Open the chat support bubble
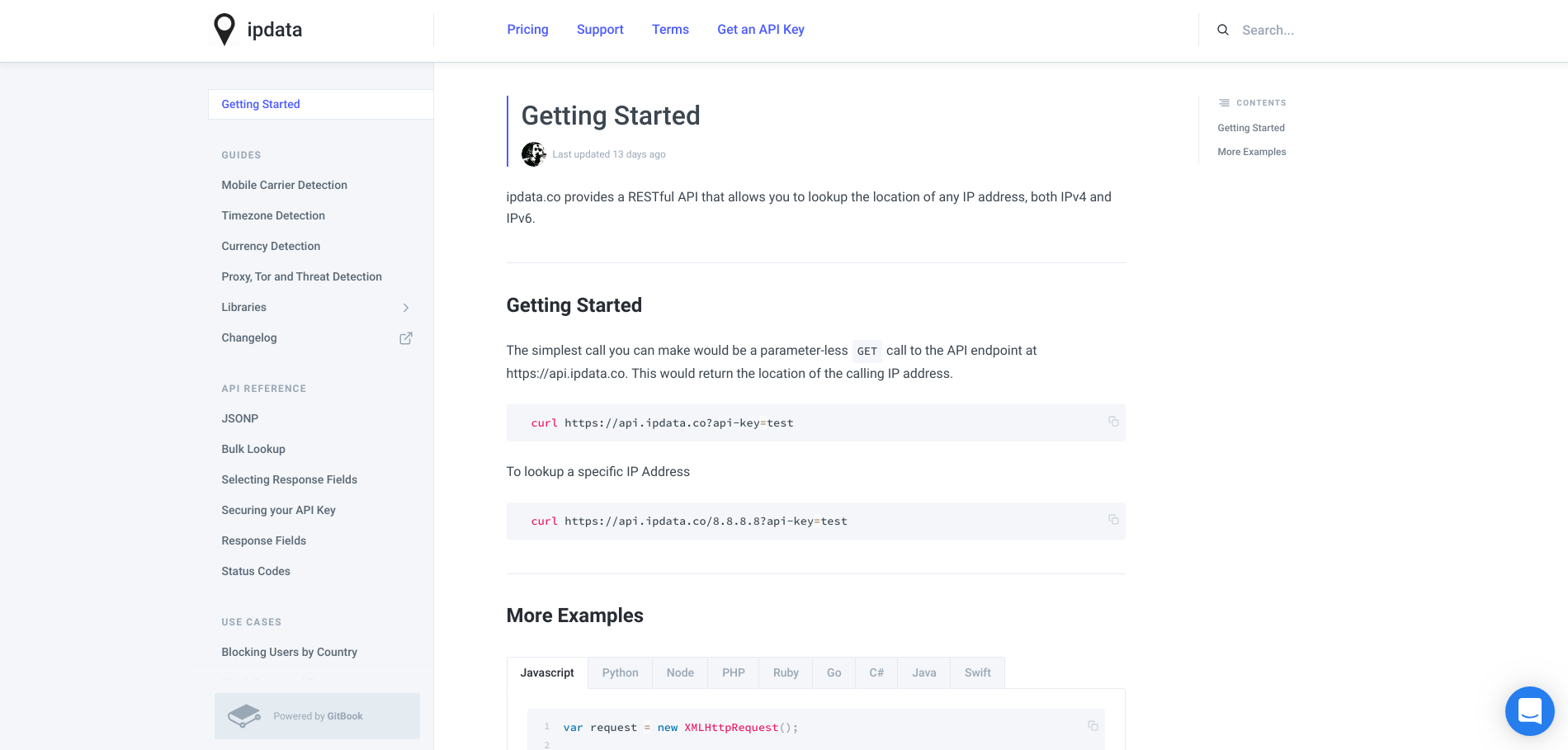This screenshot has height=750, width=1568. 1529,710
